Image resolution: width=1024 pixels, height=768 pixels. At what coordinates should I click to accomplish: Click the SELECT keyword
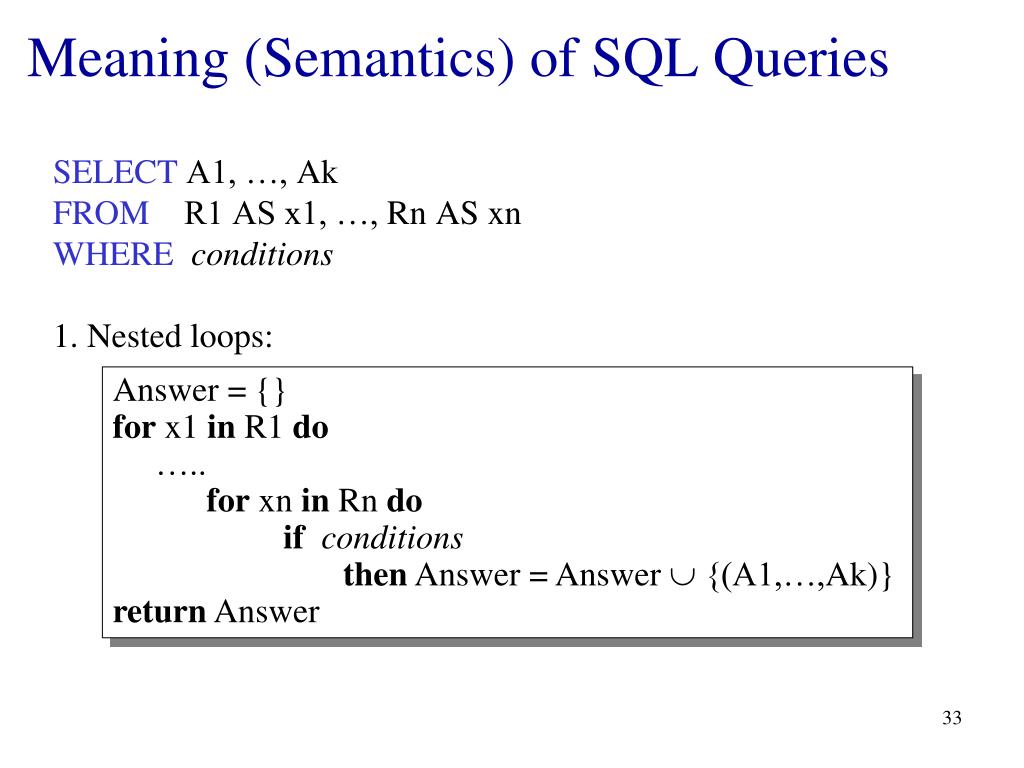tap(115, 173)
